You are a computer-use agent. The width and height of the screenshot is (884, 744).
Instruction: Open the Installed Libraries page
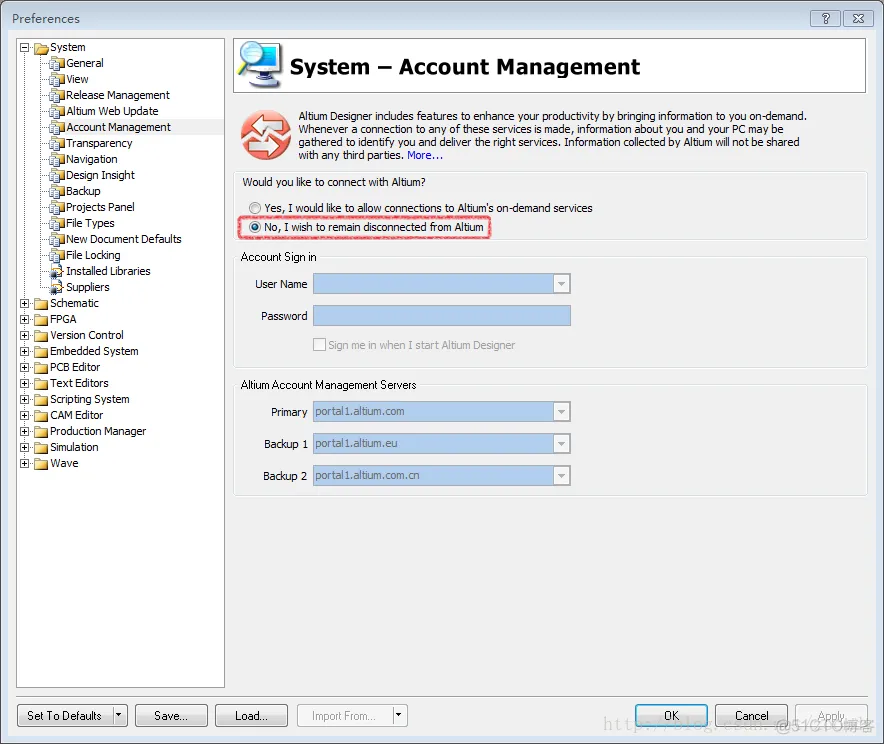point(108,271)
